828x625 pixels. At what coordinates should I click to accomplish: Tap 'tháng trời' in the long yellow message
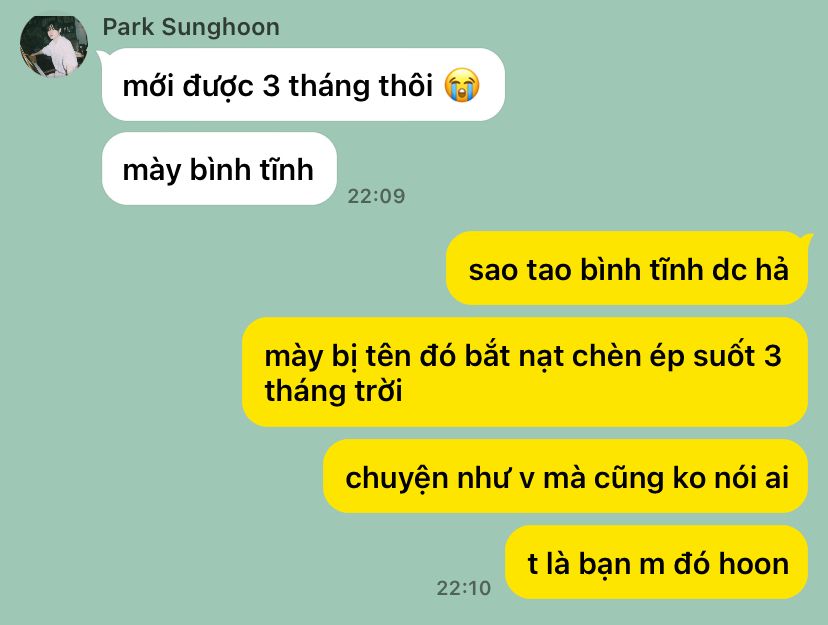click(334, 391)
